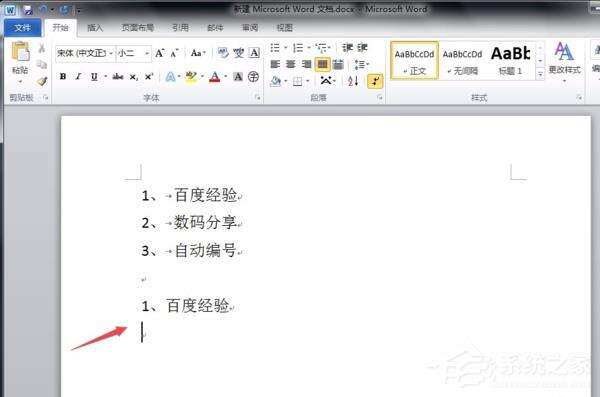
Task: Click the Paste clipboard icon
Action: 20,52
